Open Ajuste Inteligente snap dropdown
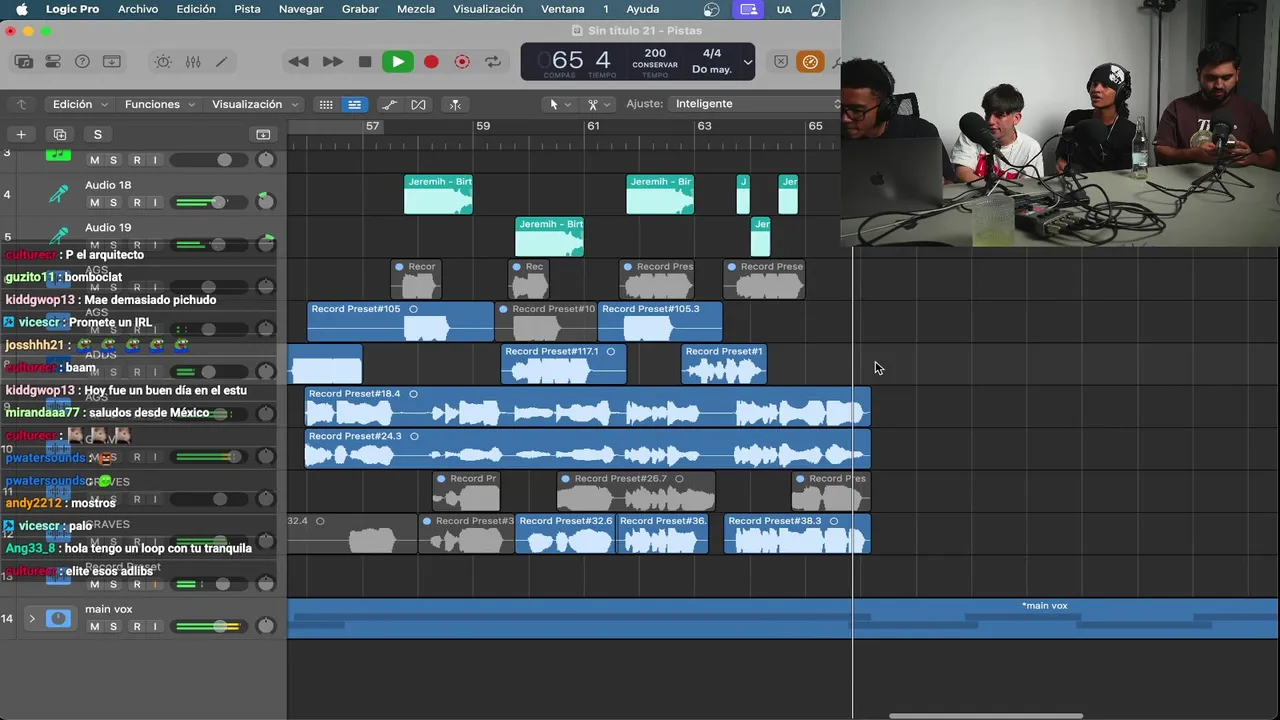 (756, 104)
